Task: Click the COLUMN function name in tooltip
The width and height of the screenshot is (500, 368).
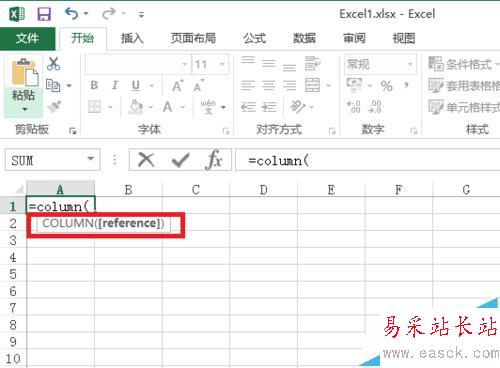Action: (68, 223)
